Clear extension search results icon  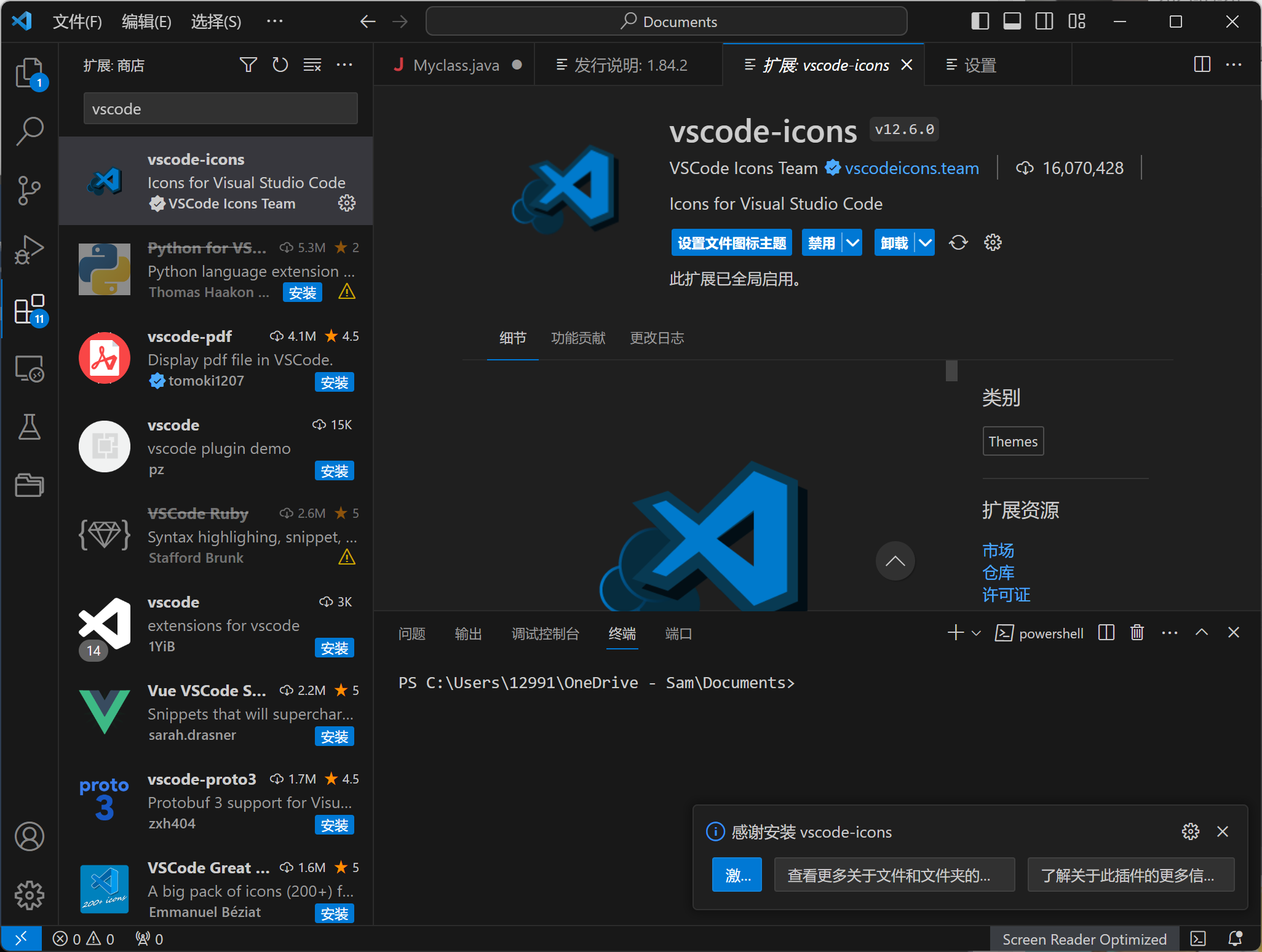312,65
